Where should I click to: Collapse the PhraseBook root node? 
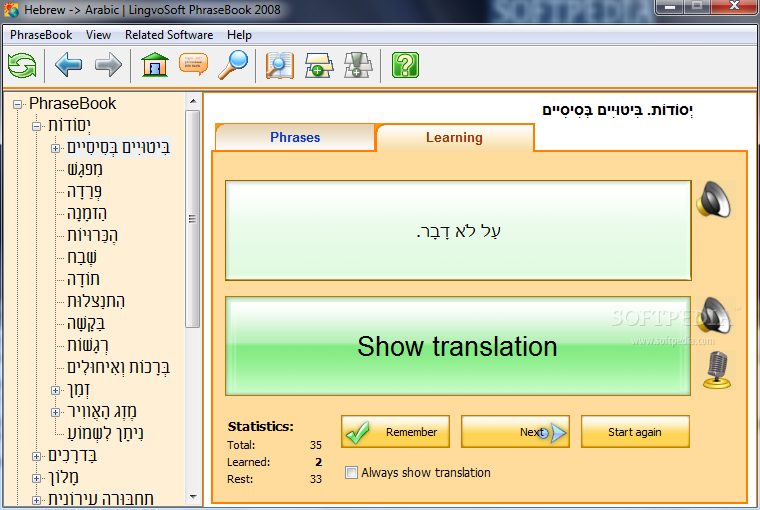[17, 104]
